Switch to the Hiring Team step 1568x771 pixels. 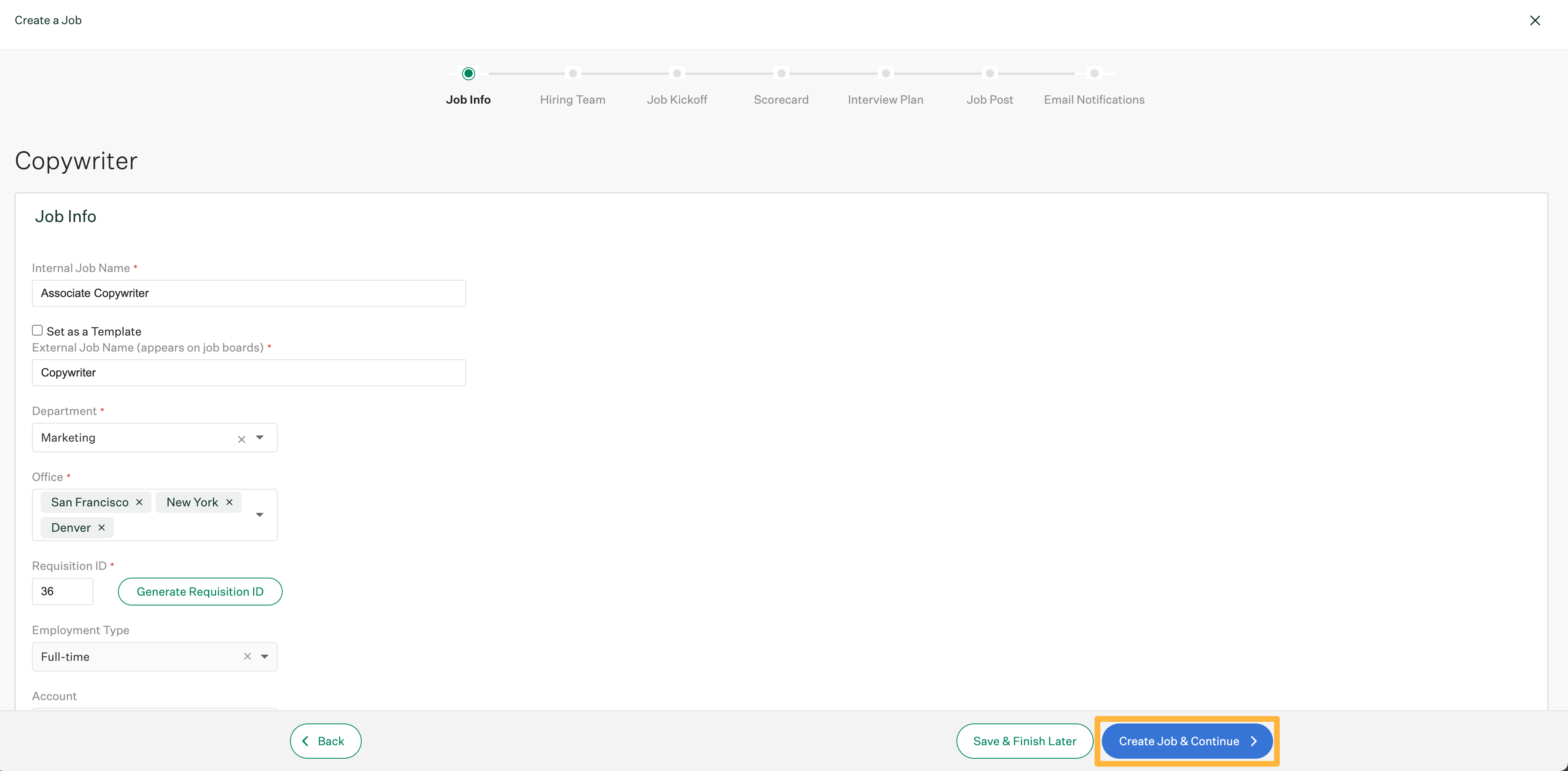point(572,99)
